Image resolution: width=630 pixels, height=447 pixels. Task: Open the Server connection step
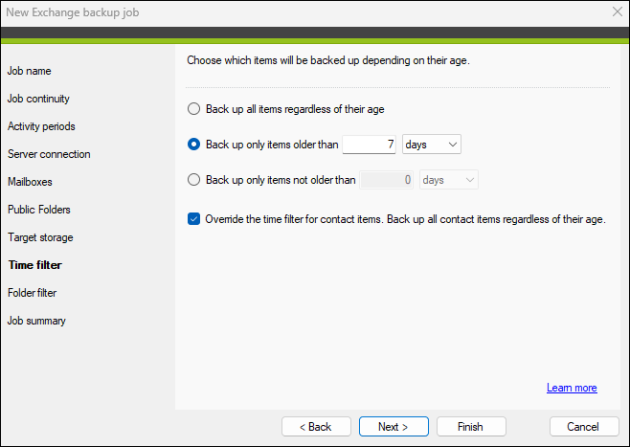click(x=49, y=154)
